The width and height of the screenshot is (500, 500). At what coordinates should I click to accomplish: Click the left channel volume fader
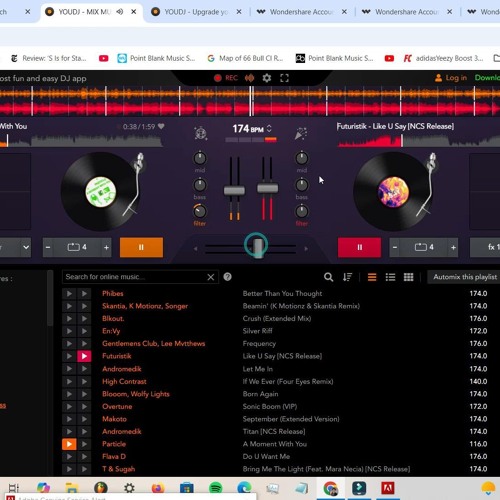[x=234, y=190]
